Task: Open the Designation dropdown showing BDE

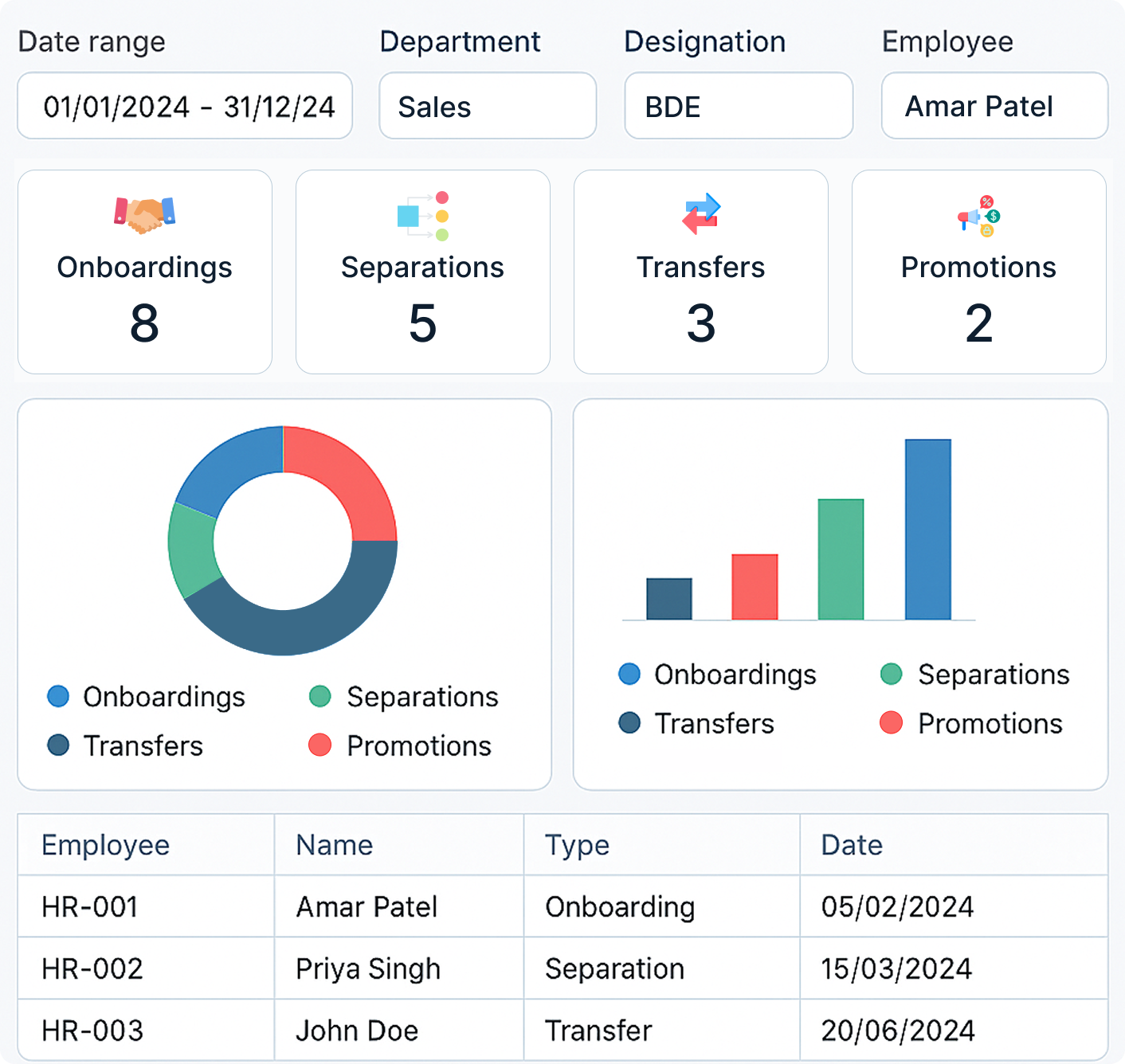Action: click(x=739, y=106)
